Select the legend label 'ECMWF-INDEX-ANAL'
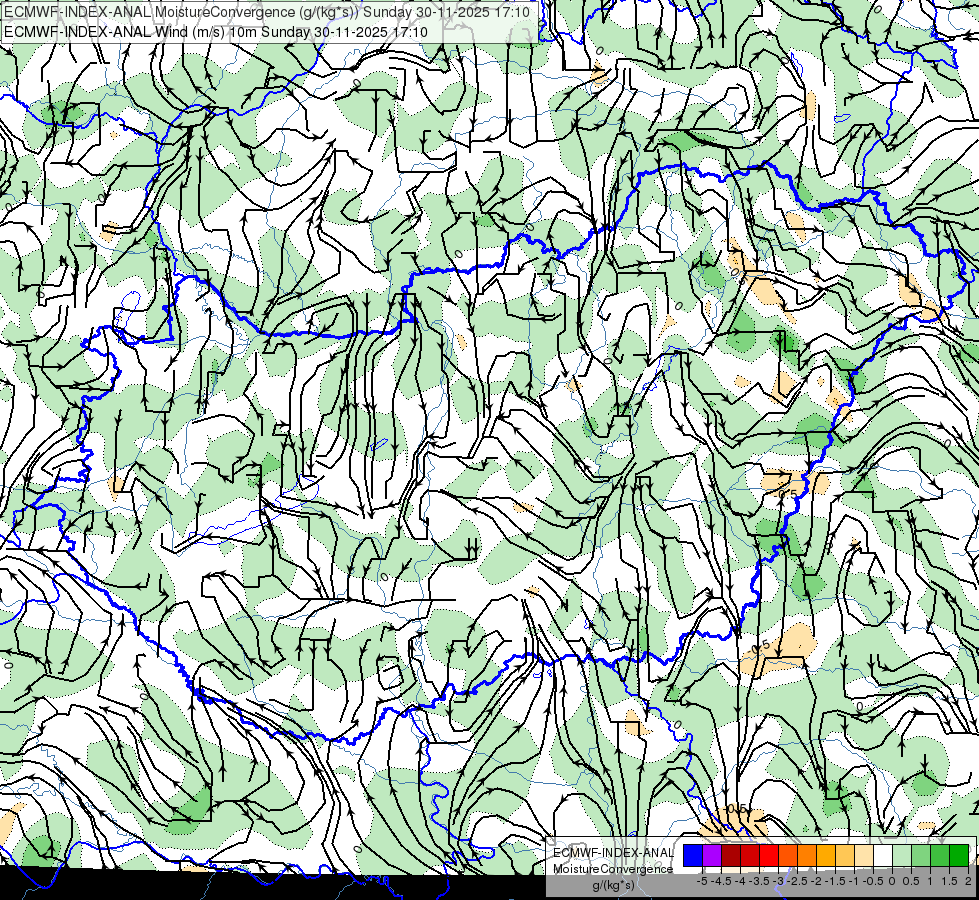 point(614,853)
